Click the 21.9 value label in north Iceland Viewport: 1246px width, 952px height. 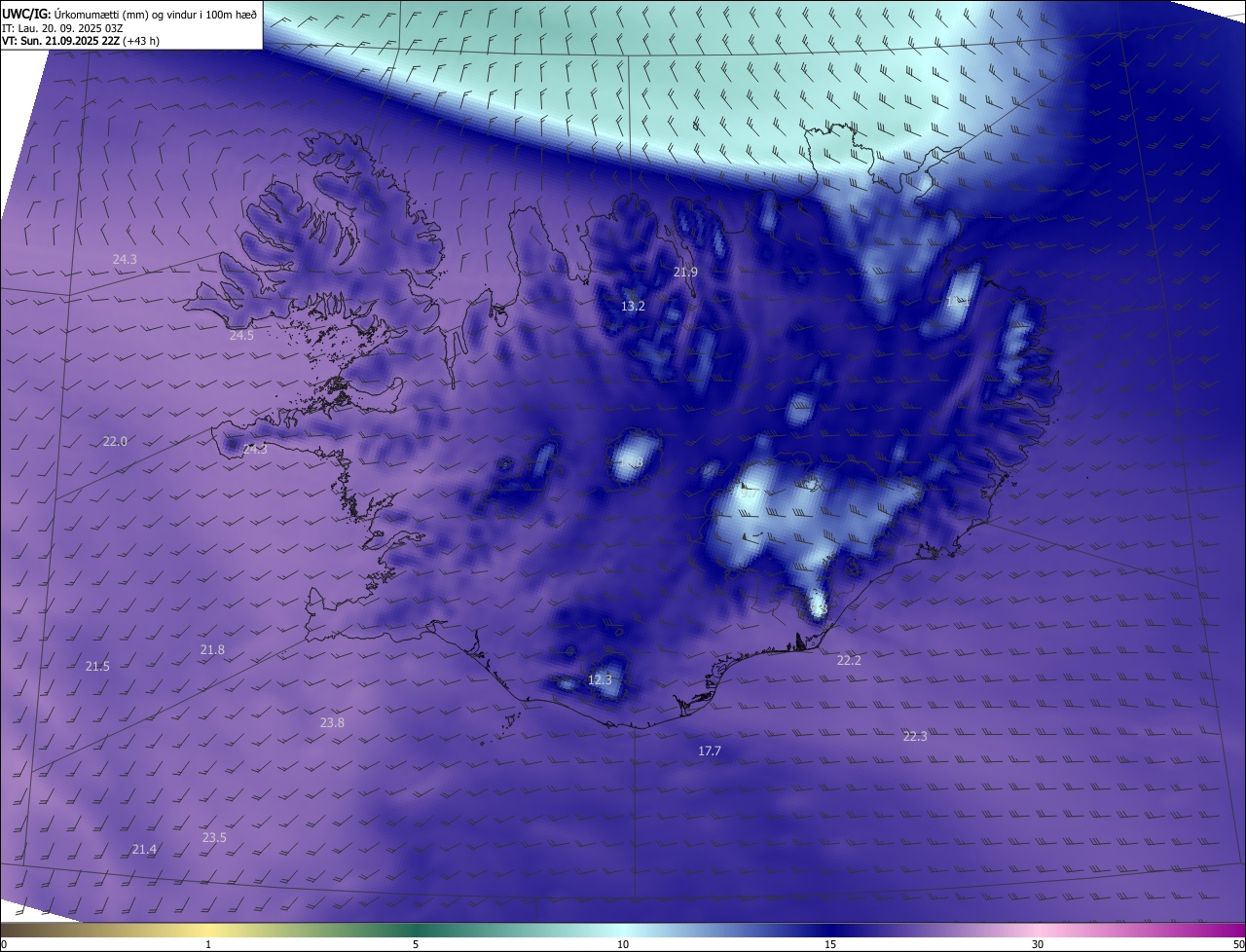click(x=685, y=272)
